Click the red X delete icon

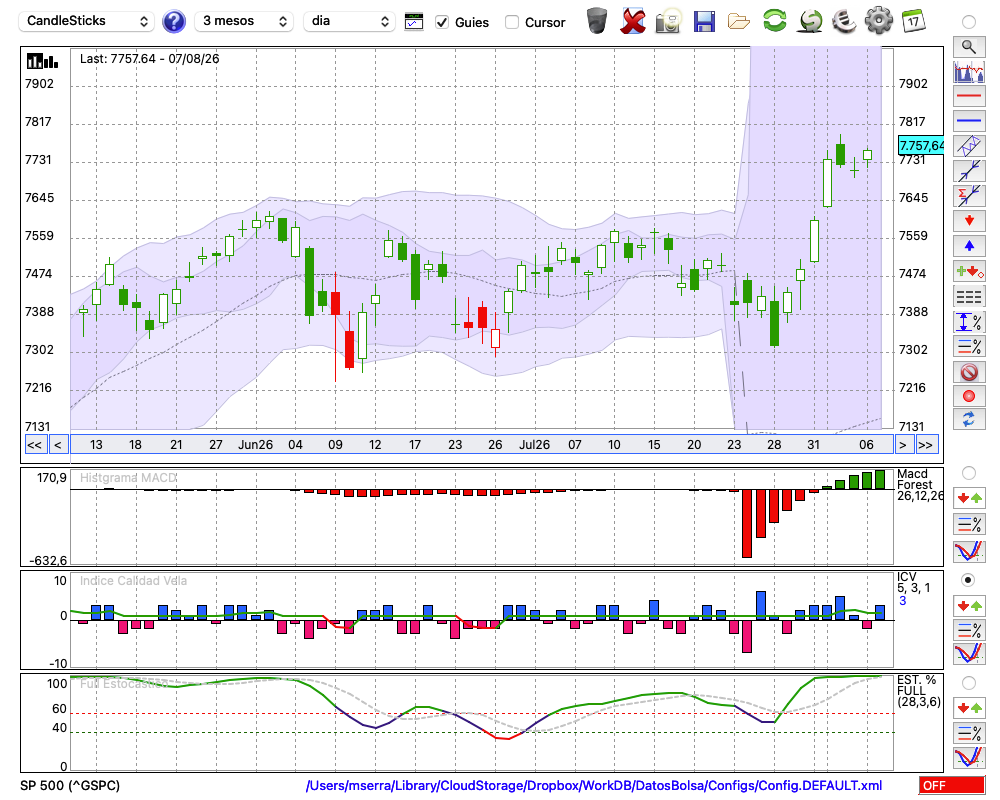(x=632, y=21)
